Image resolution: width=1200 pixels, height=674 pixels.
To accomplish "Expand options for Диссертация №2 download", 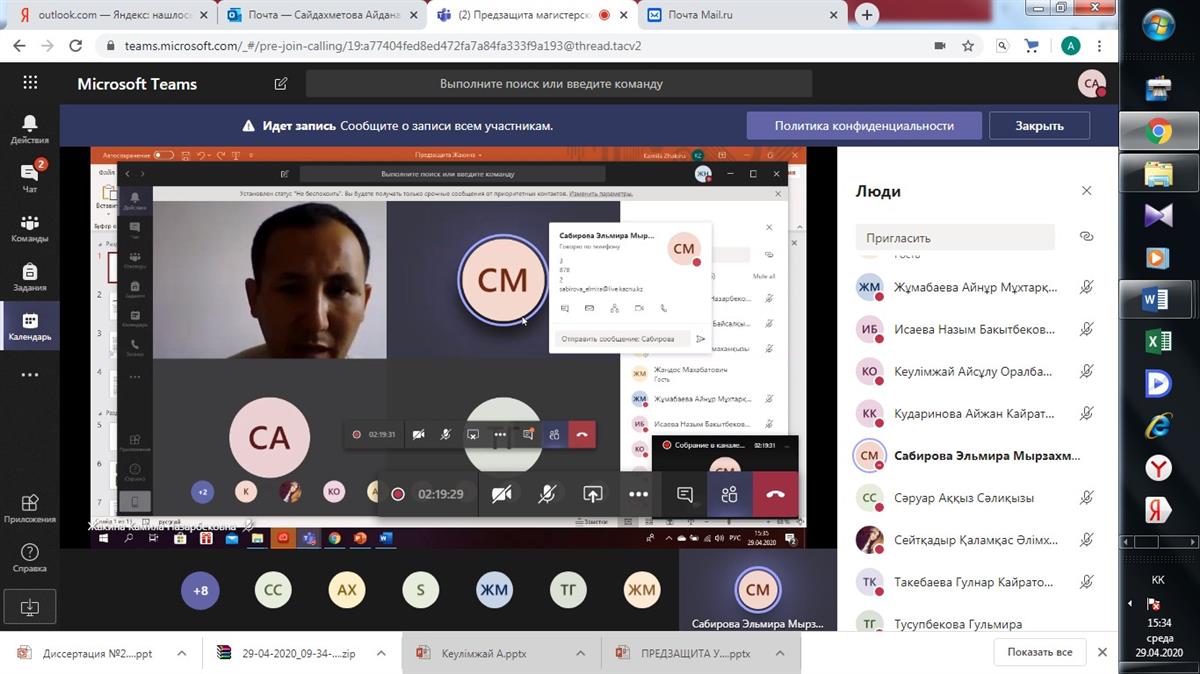I will [181, 653].
